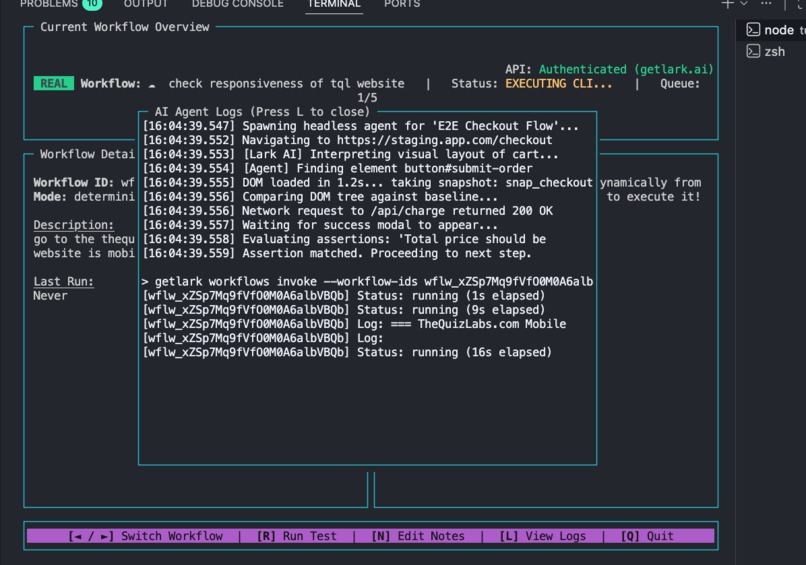
Task: Click the EXECUTING CLI... status text
Action: tap(559, 83)
